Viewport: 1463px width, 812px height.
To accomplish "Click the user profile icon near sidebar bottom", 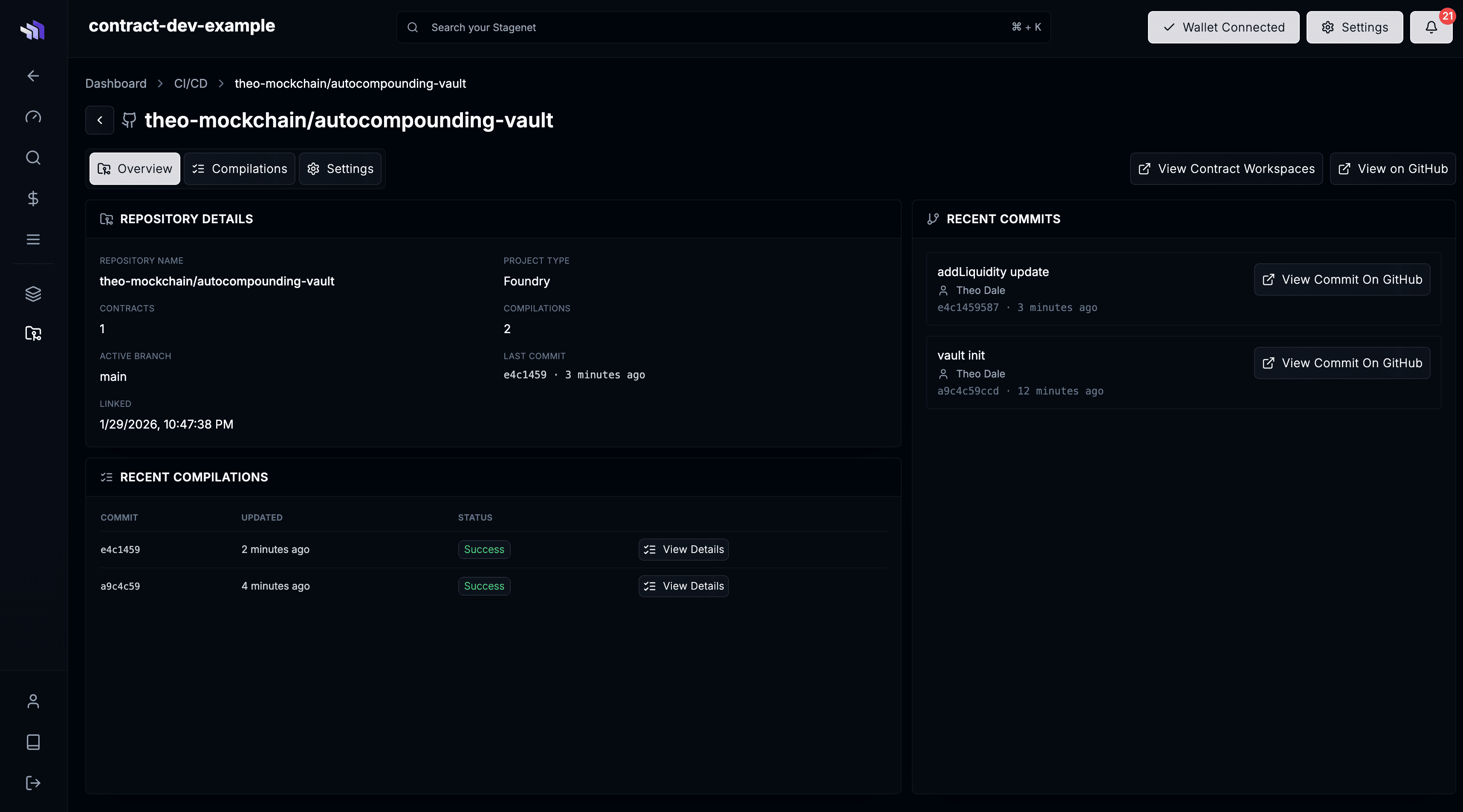I will (x=32, y=701).
